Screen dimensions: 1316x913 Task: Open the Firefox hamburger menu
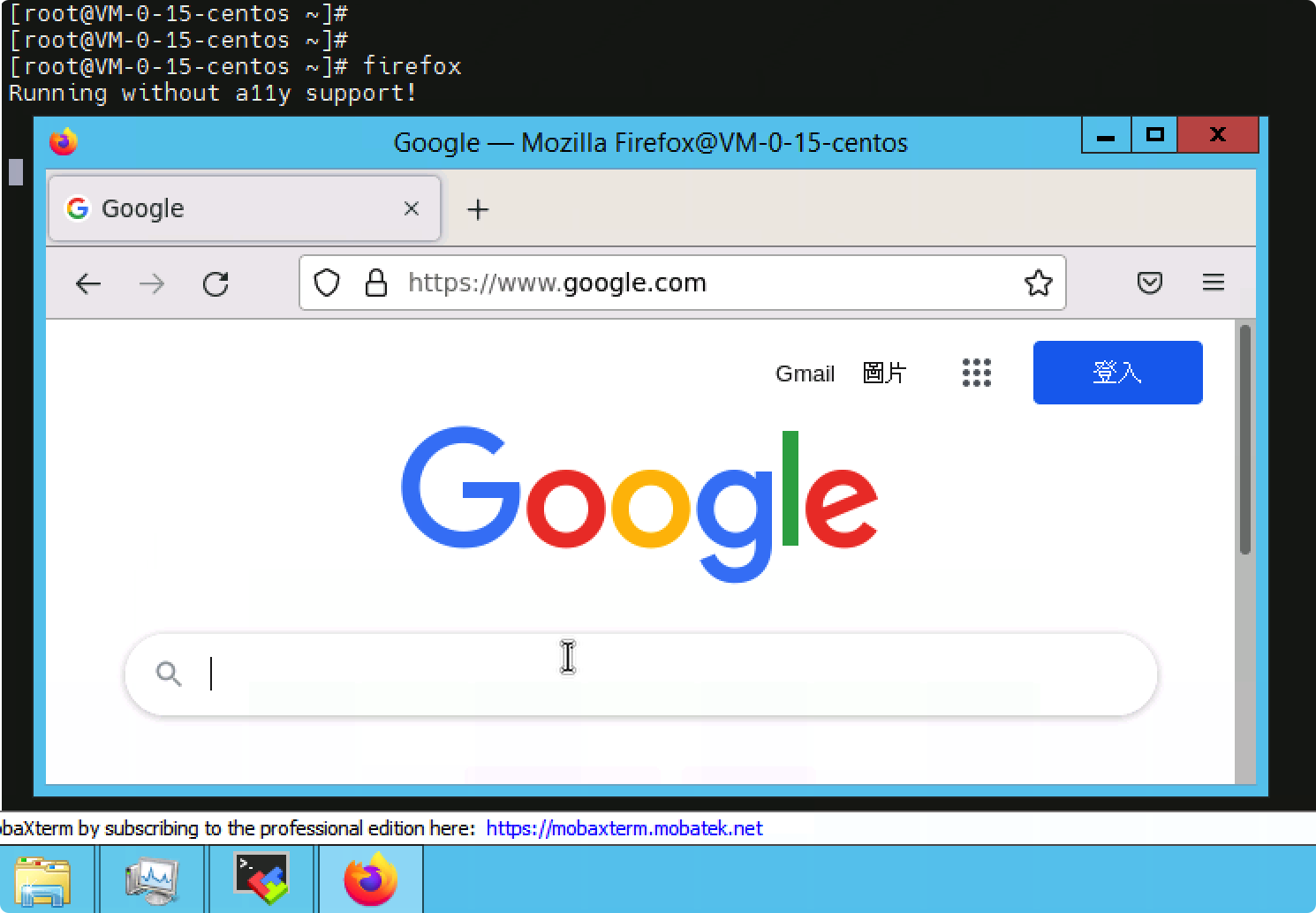[1214, 283]
